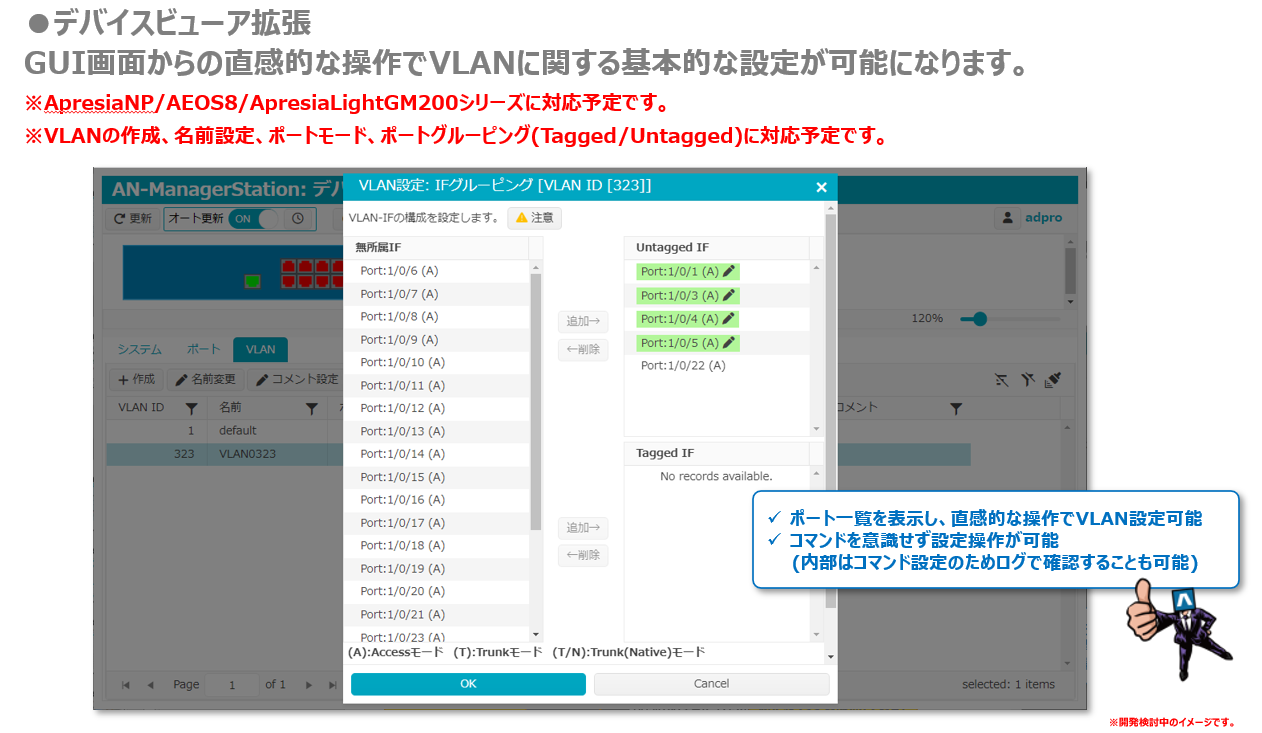
Task: Click the green port icon on switch image
Action: pyautogui.click(x=252, y=281)
